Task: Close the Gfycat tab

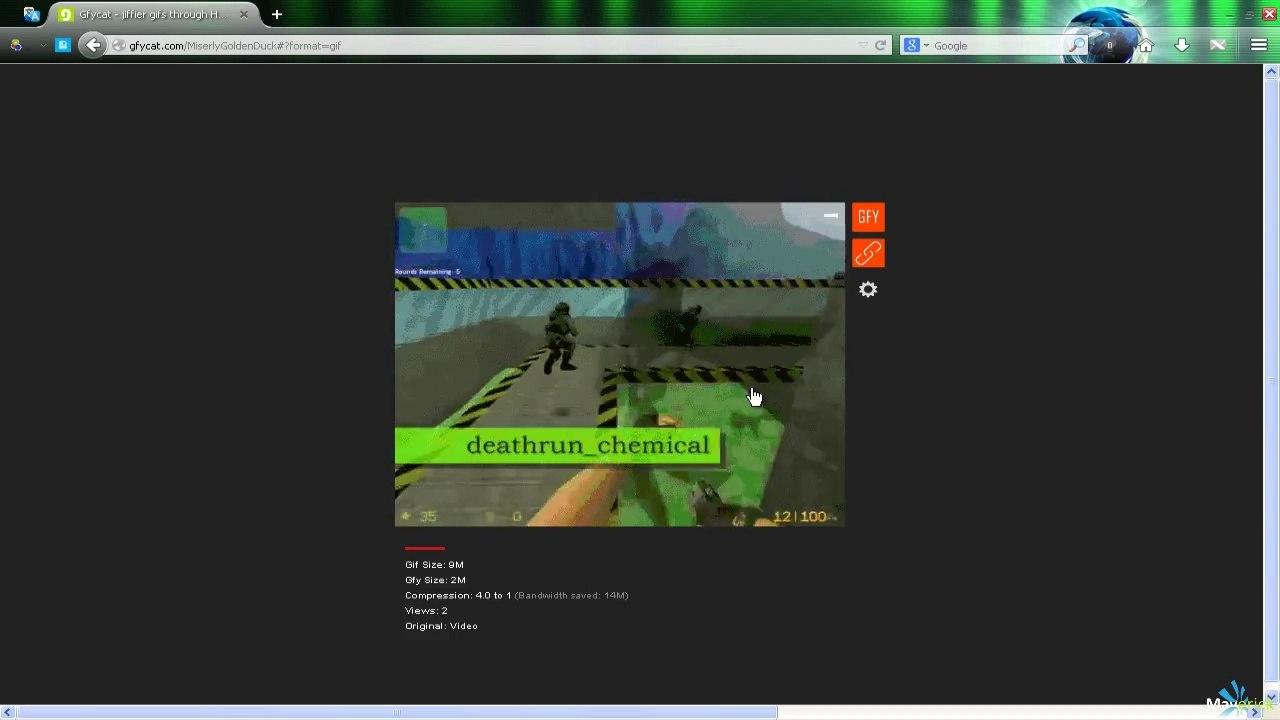Action: 243,14
